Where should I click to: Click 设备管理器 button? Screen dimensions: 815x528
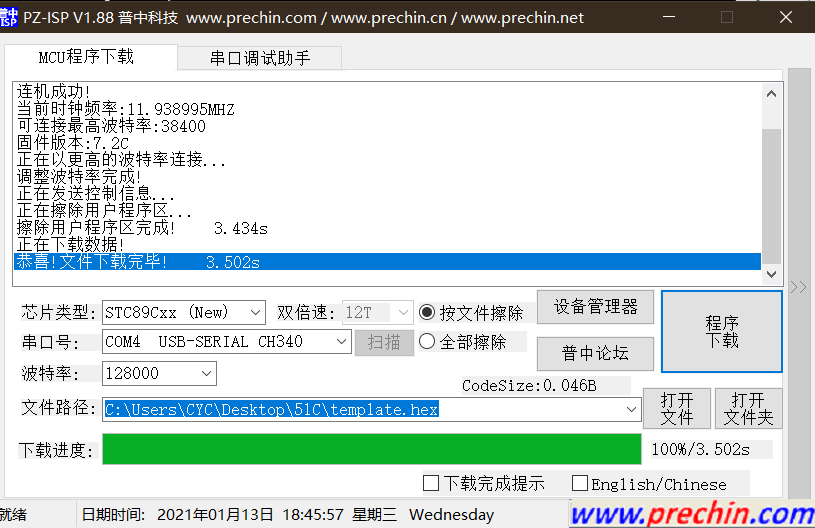595,307
